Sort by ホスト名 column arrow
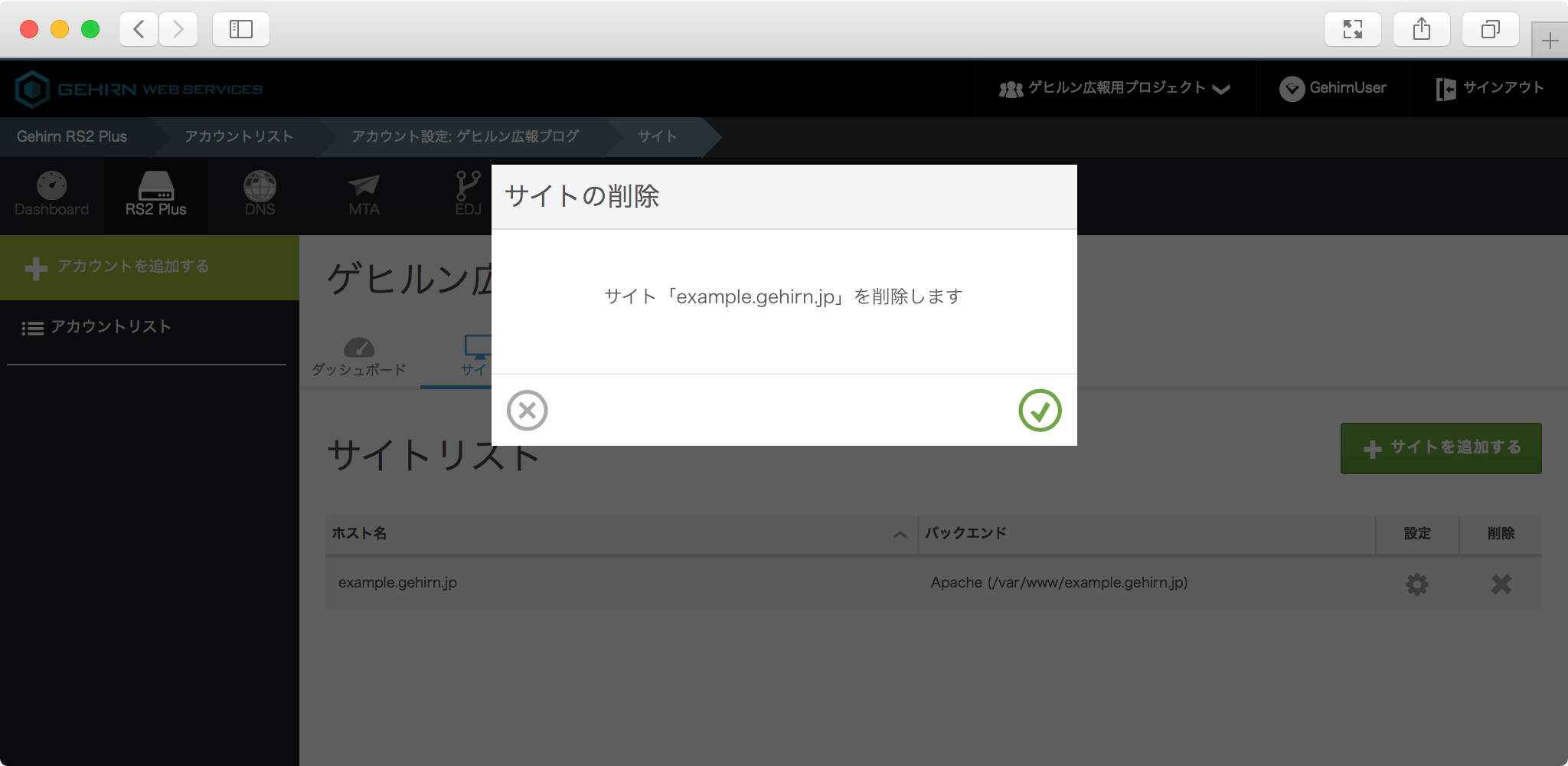 pos(900,535)
